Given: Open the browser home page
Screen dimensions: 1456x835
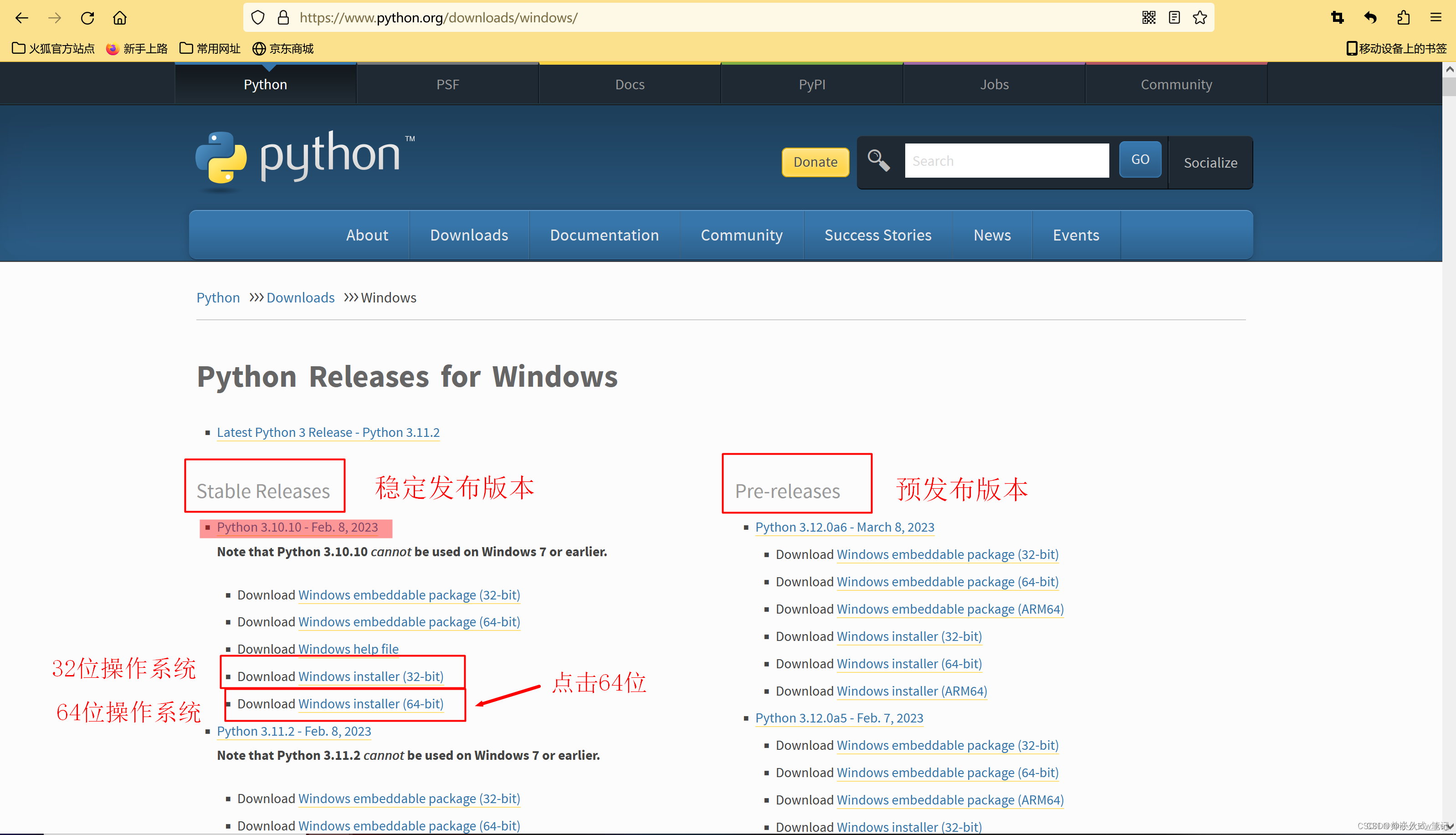Looking at the screenshot, I should [120, 18].
